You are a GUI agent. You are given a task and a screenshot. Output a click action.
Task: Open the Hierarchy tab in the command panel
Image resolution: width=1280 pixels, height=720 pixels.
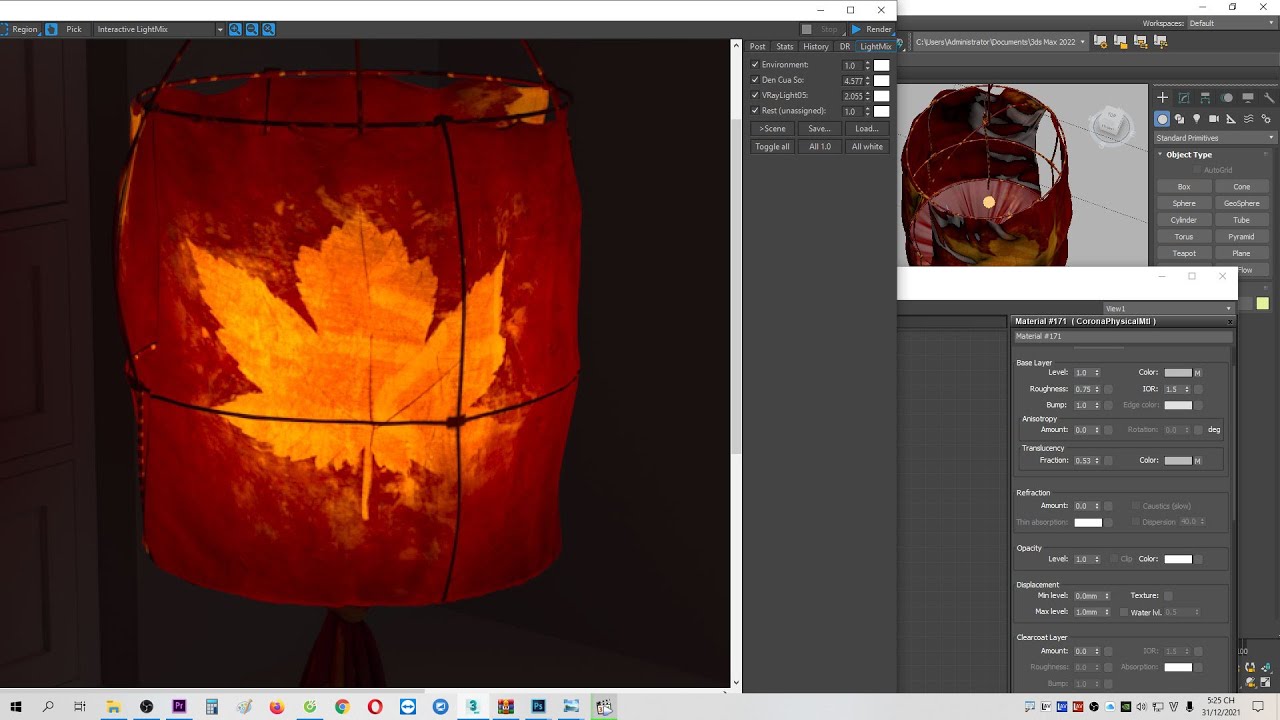pos(1205,97)
